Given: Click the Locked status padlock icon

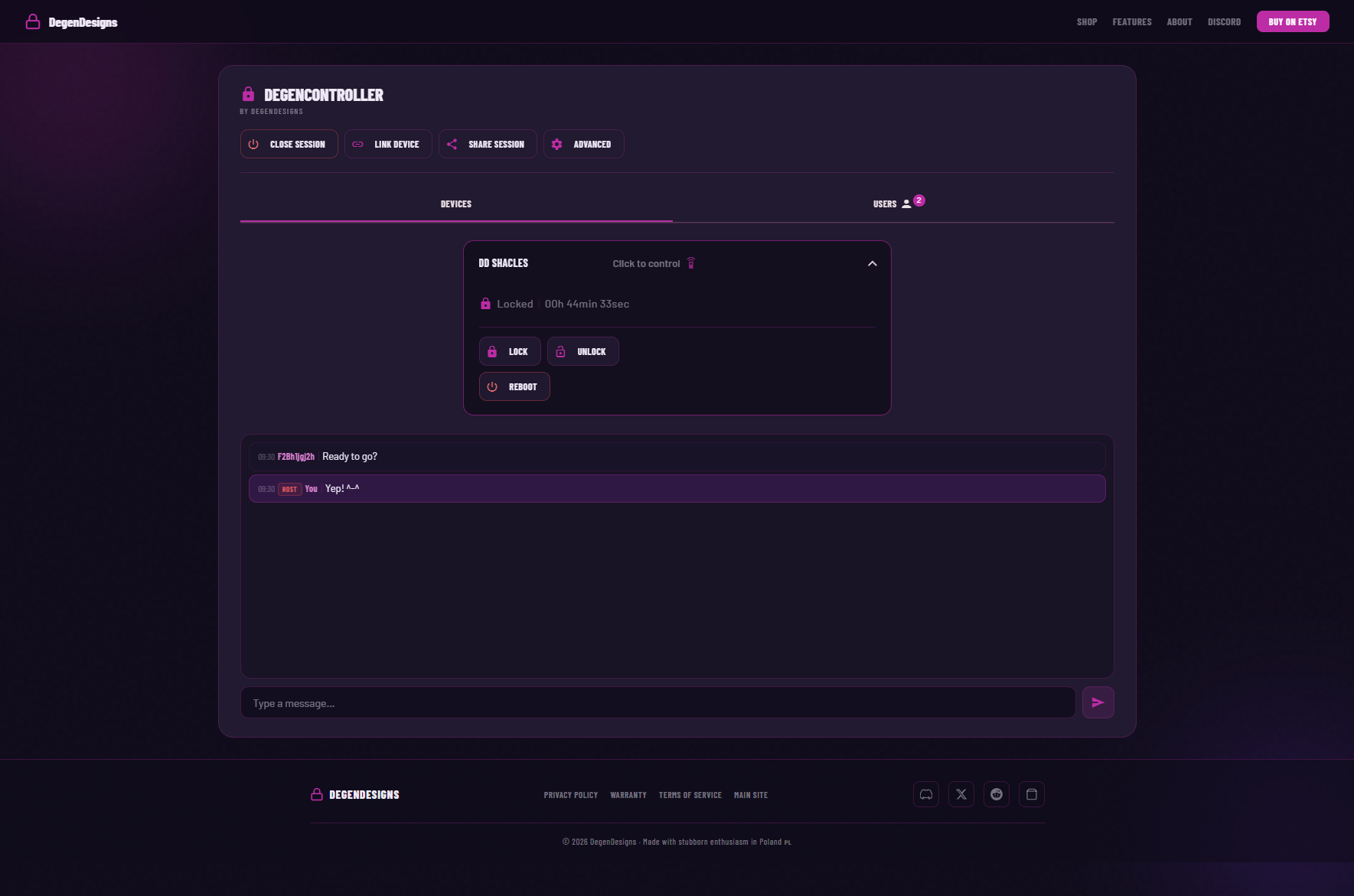Looking at the screenshot, I should point(485,304).
